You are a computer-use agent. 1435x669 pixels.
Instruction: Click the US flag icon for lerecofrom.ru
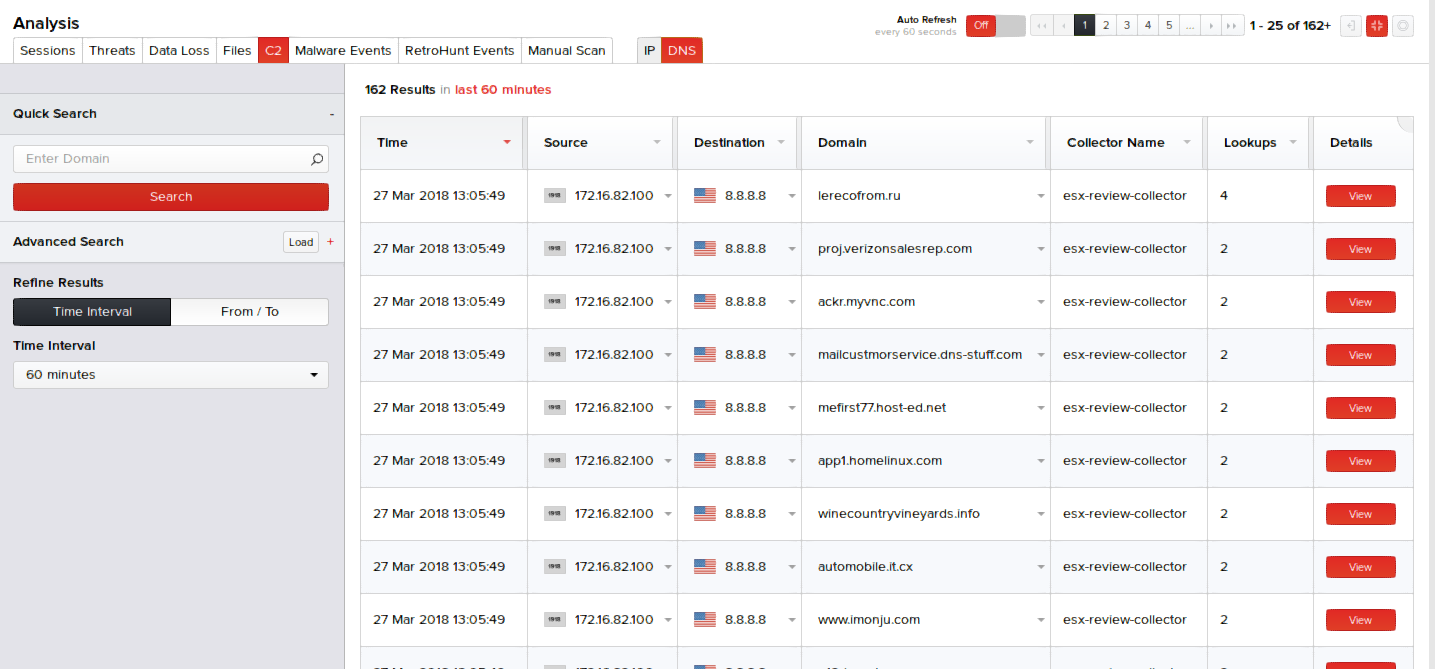[705, 196]
